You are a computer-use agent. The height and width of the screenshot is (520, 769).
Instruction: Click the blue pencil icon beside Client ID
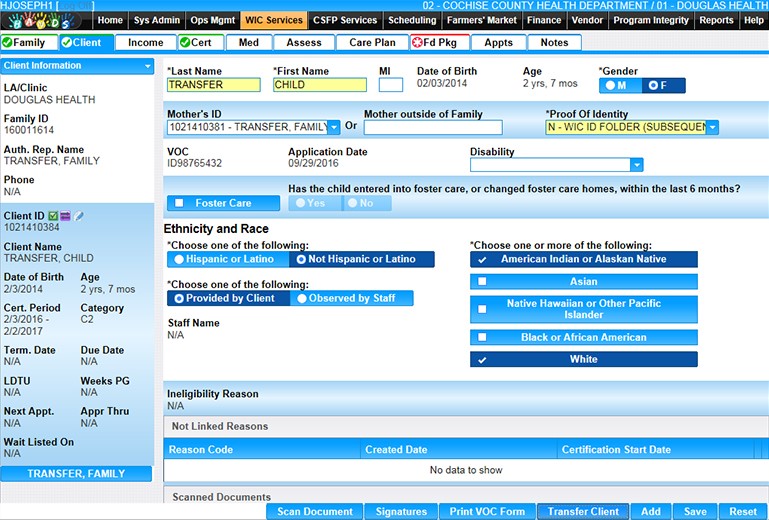coord(79,216)
